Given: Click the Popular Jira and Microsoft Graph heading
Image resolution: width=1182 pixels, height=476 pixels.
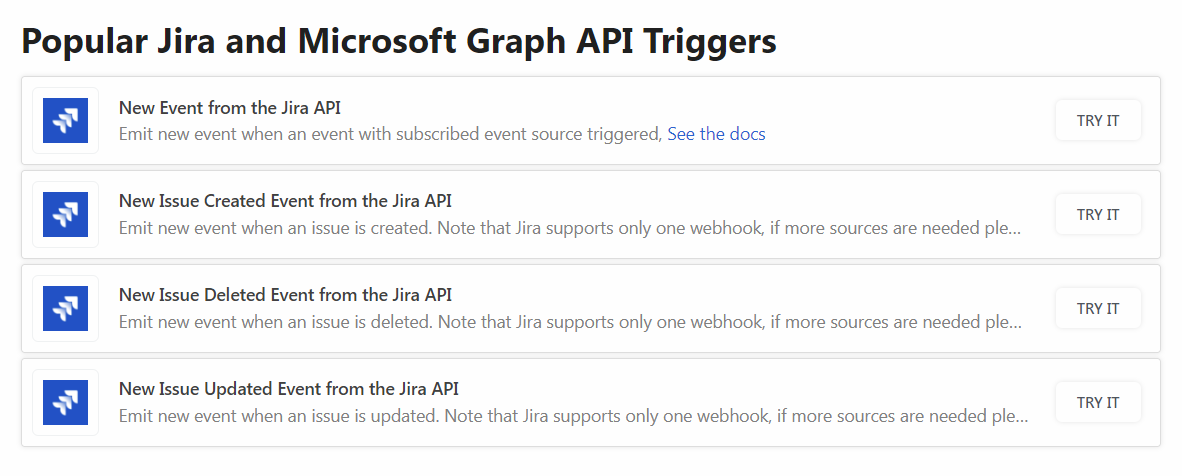Looking at the screenshot, I should coord(399,41).
